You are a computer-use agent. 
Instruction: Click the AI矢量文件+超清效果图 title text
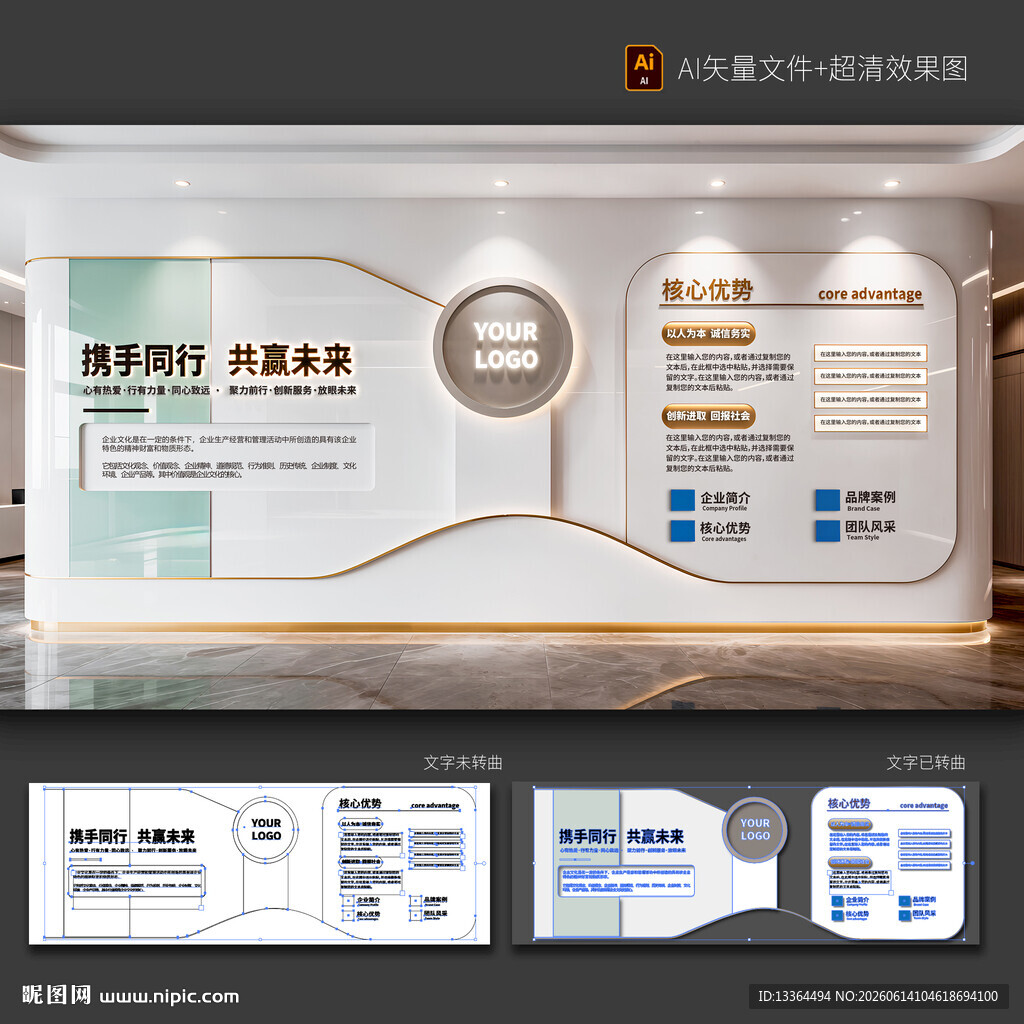point(822,69)
